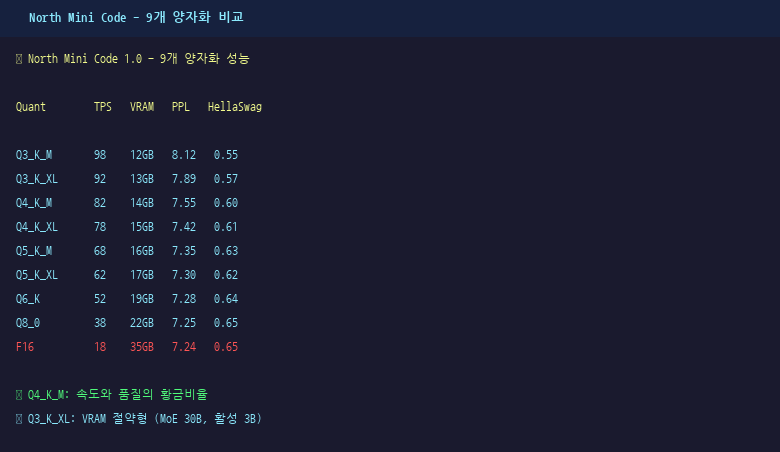Screen dimensions: 780x452
Task: Click PPL value '7.89'
Action: click(x=184, y=179)
